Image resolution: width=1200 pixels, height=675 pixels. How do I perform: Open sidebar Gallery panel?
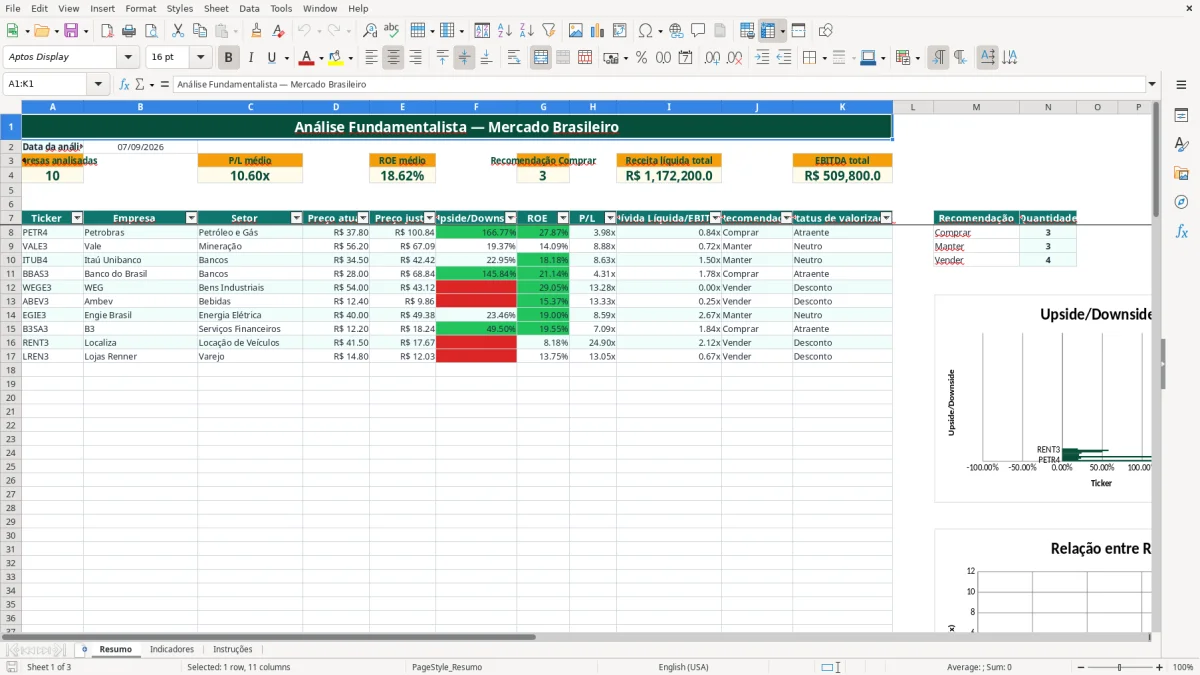click(x=1181, y=173)
